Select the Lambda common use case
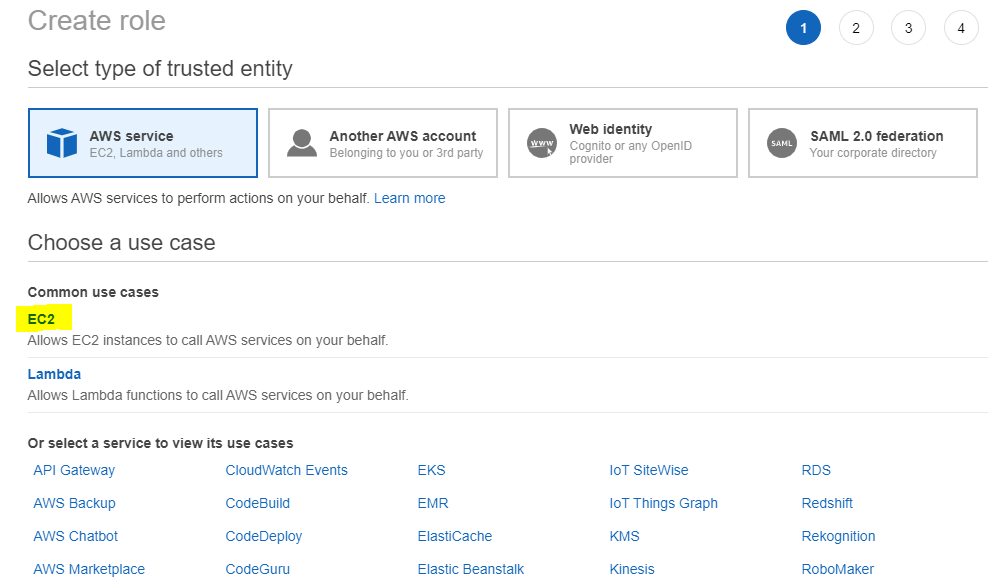Screen dimensions: 1002x581 pos(54,374)
